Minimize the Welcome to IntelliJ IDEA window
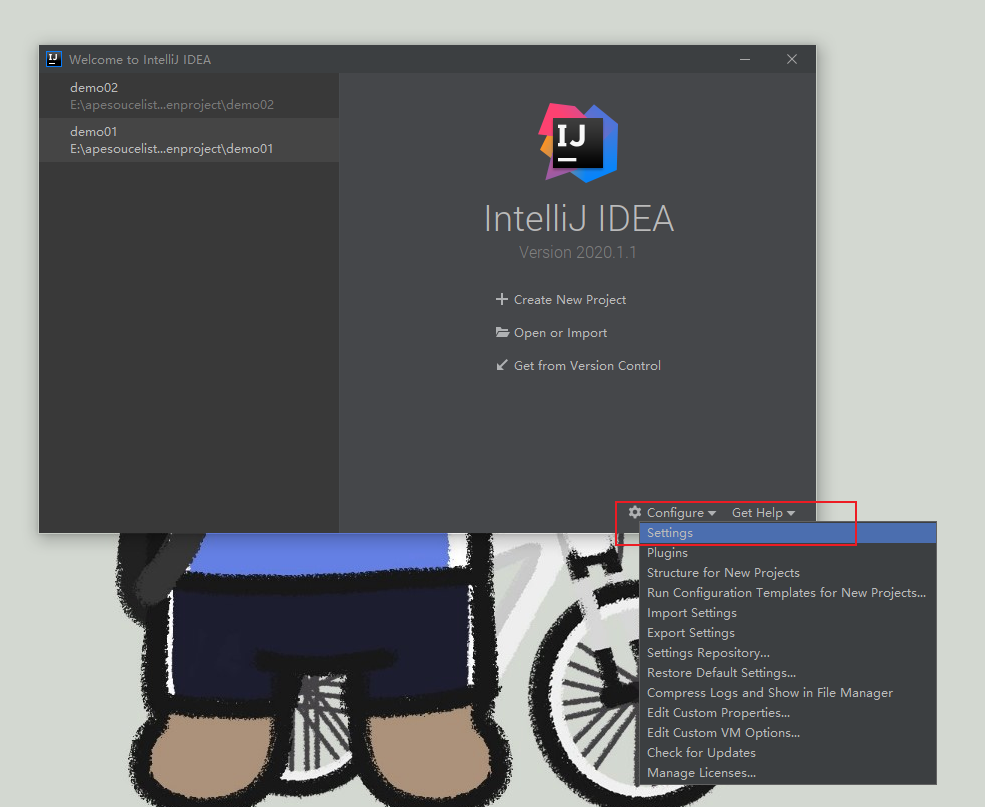Screen dimensions: 985x807 [745, 59]
